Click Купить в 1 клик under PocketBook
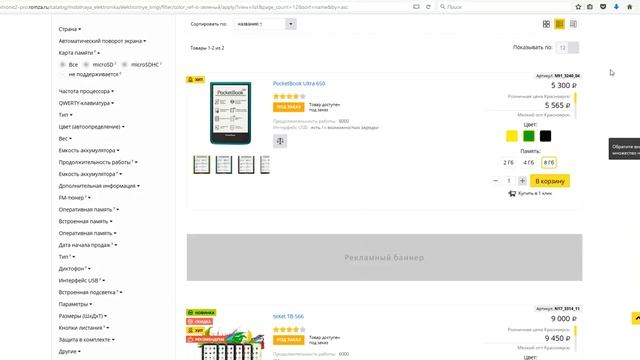Screen dimensions: 640x360 (x=530, y=193)
